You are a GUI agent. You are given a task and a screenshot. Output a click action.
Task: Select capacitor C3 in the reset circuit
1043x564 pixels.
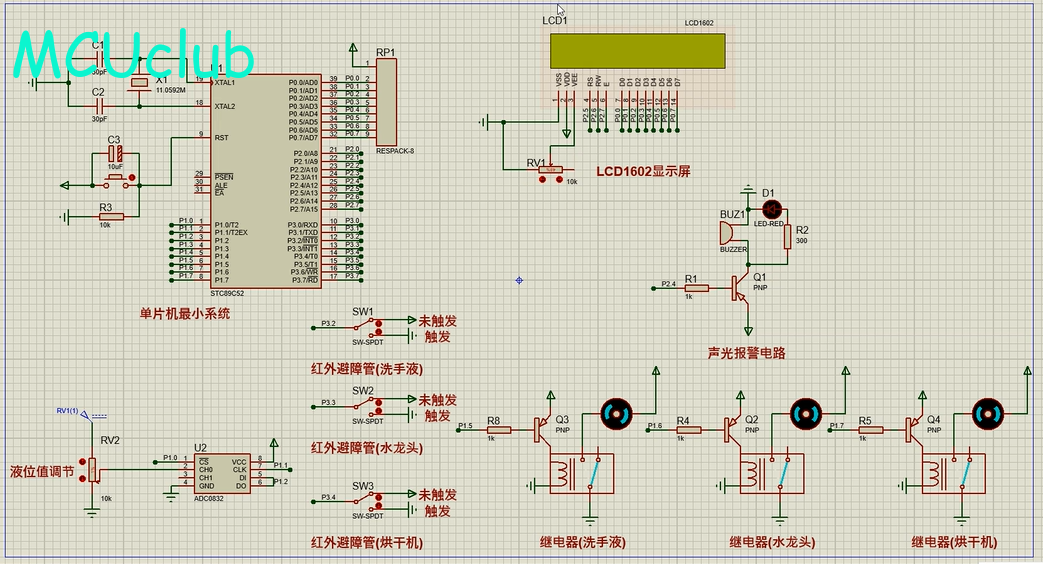pos(115,155)
